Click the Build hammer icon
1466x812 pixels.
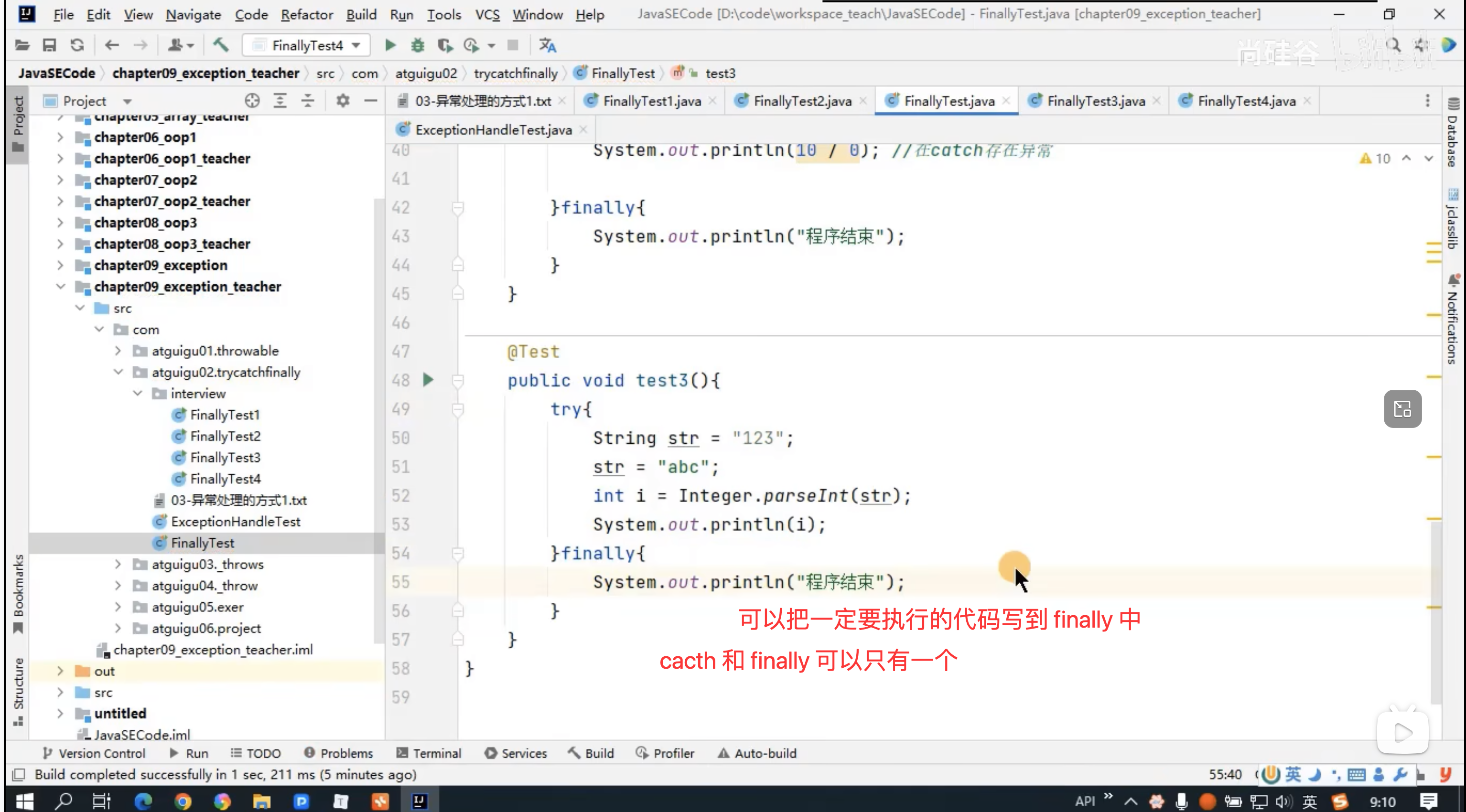click(220, 45)
